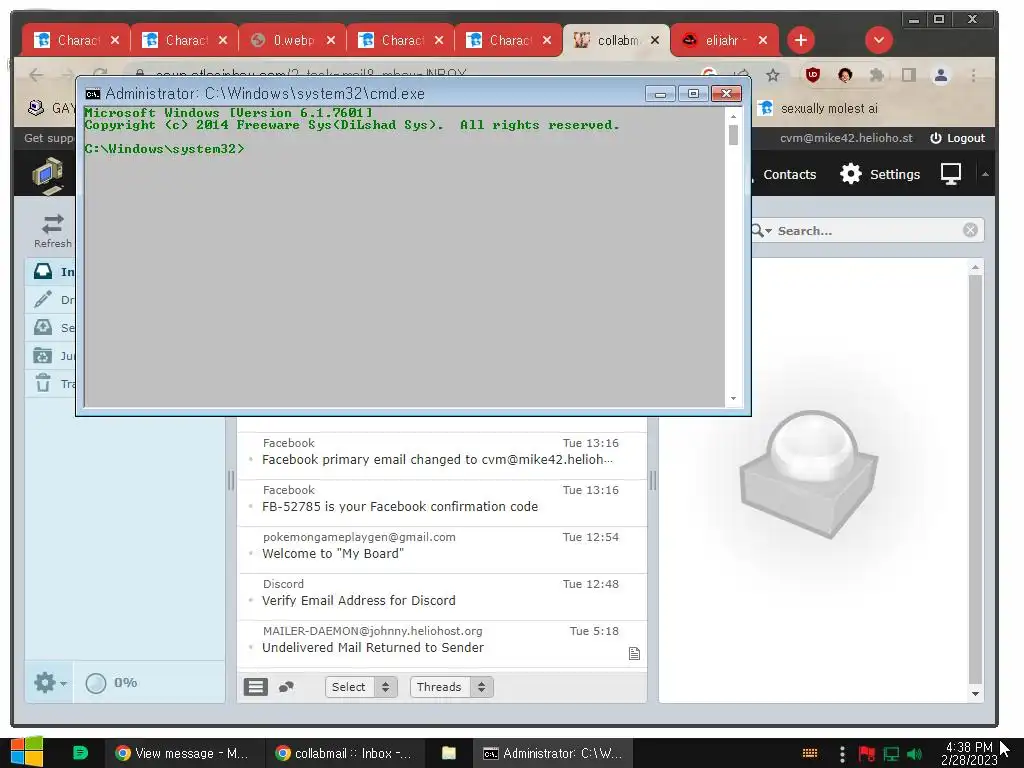Open the Threads dropdown
This screenshot has height=768, width=1024.
[x=451, y=687]
